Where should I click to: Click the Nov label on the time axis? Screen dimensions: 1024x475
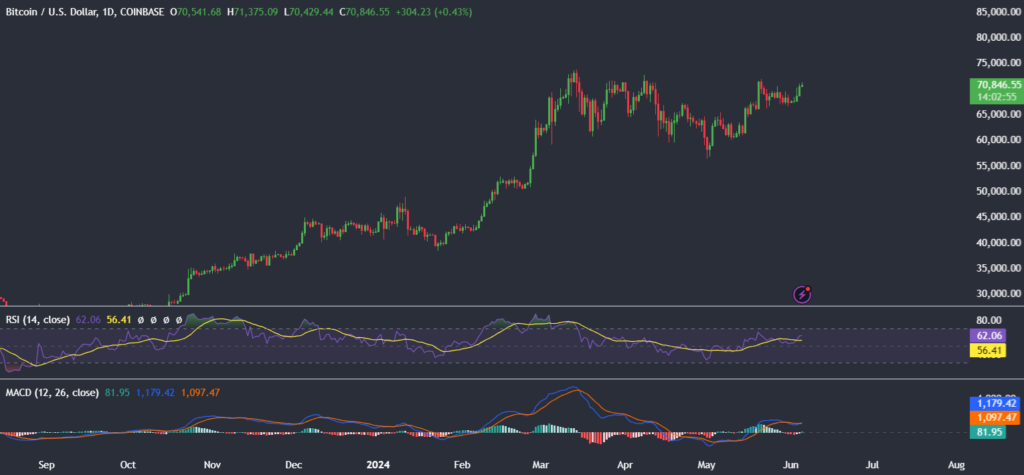(212, 465)
